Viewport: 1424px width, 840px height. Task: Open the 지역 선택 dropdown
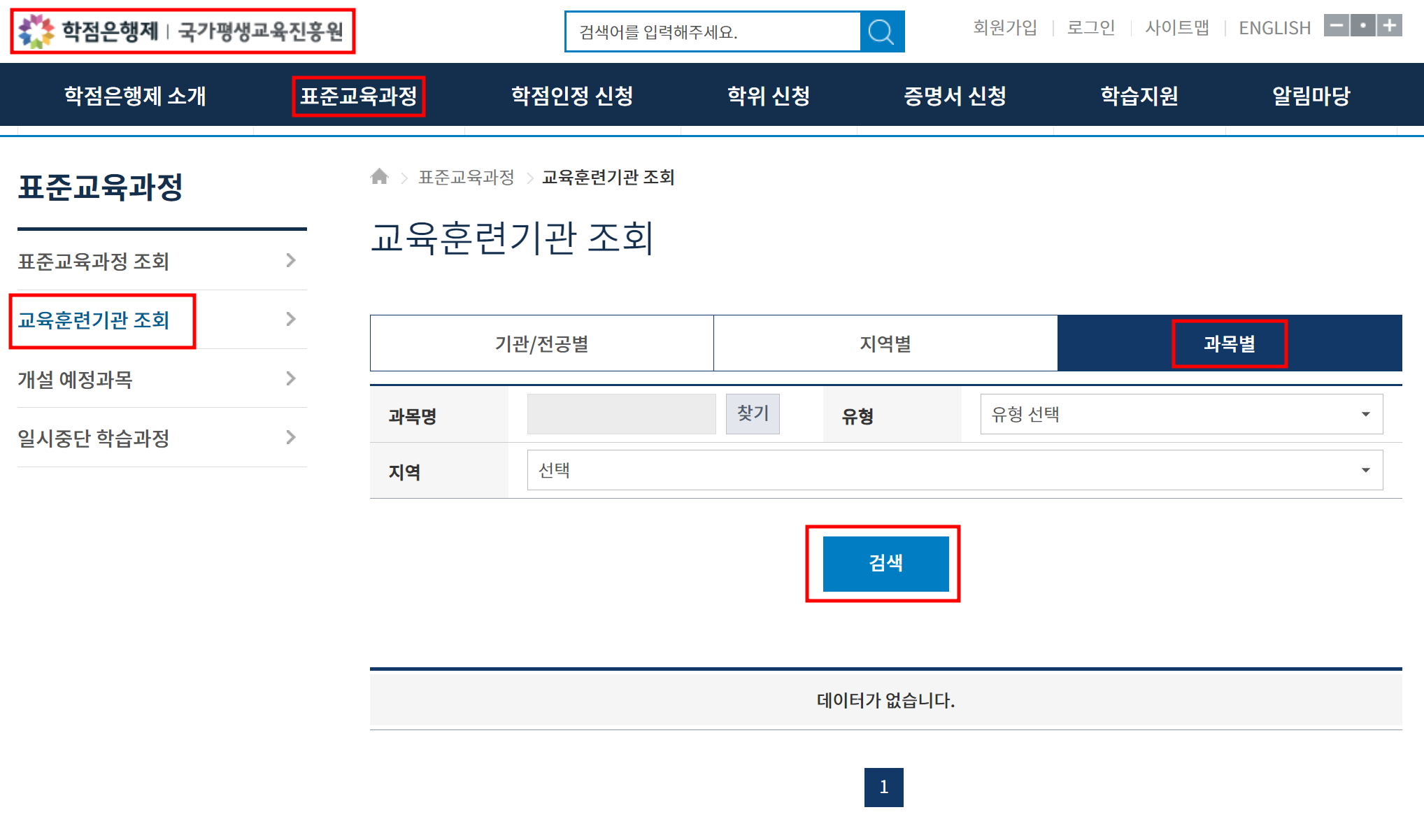pyautogui.click(x=955, y=470)
